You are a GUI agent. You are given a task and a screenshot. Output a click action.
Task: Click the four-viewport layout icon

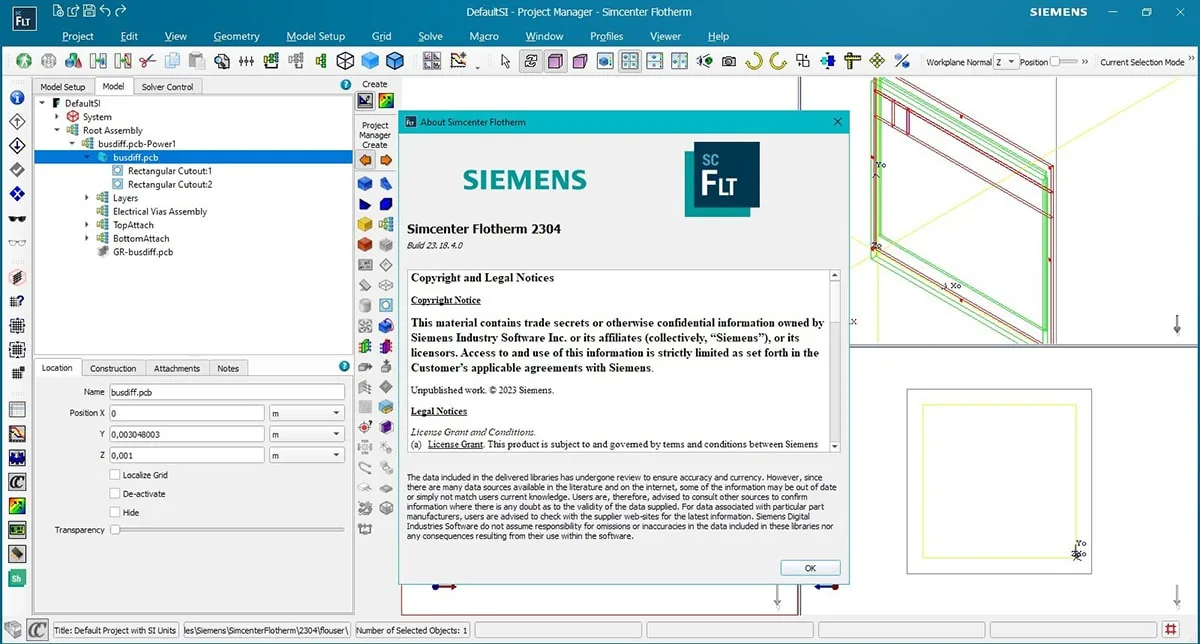click(x=630, y=62)
